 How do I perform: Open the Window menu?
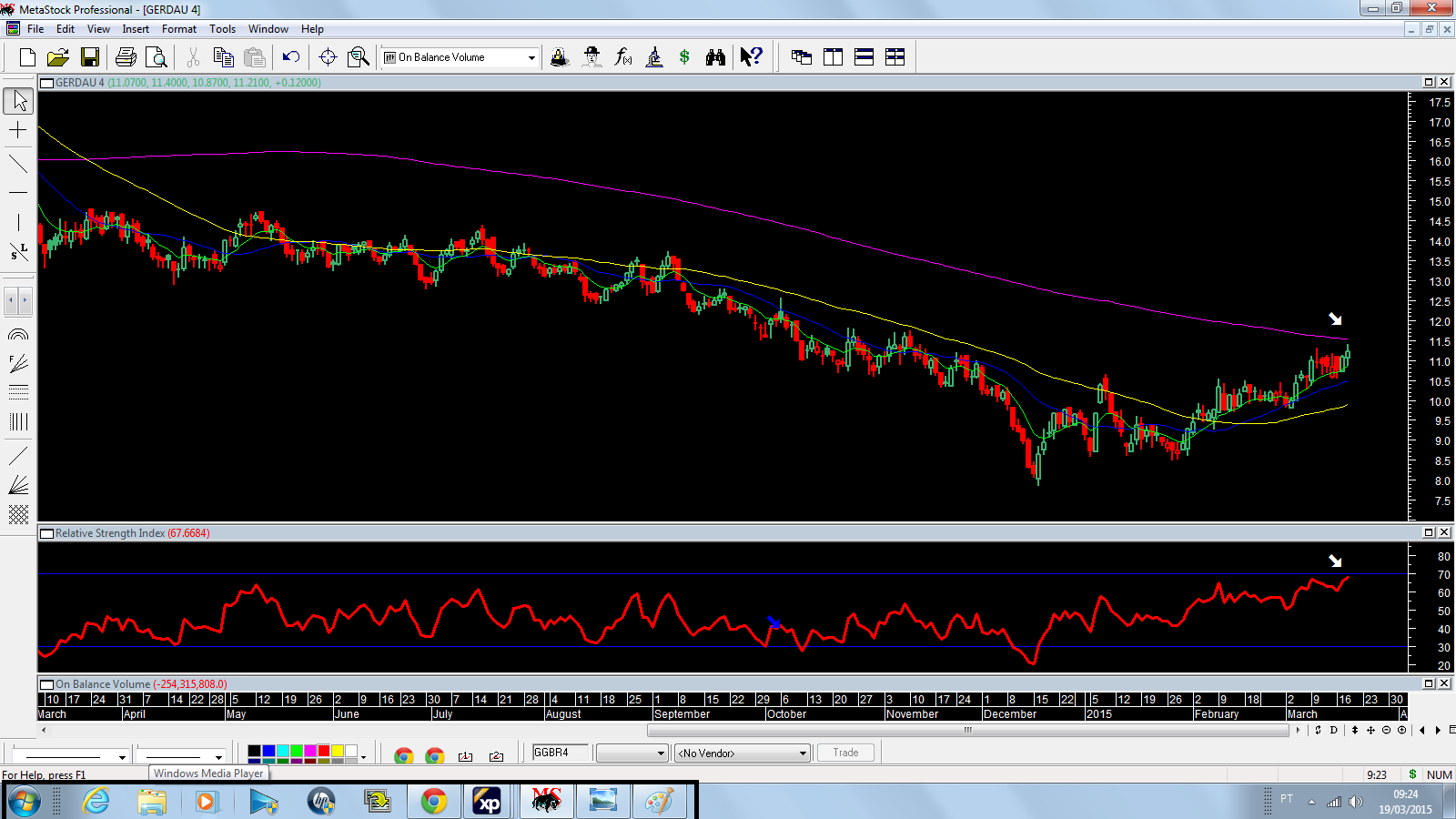tap(268, 29)
